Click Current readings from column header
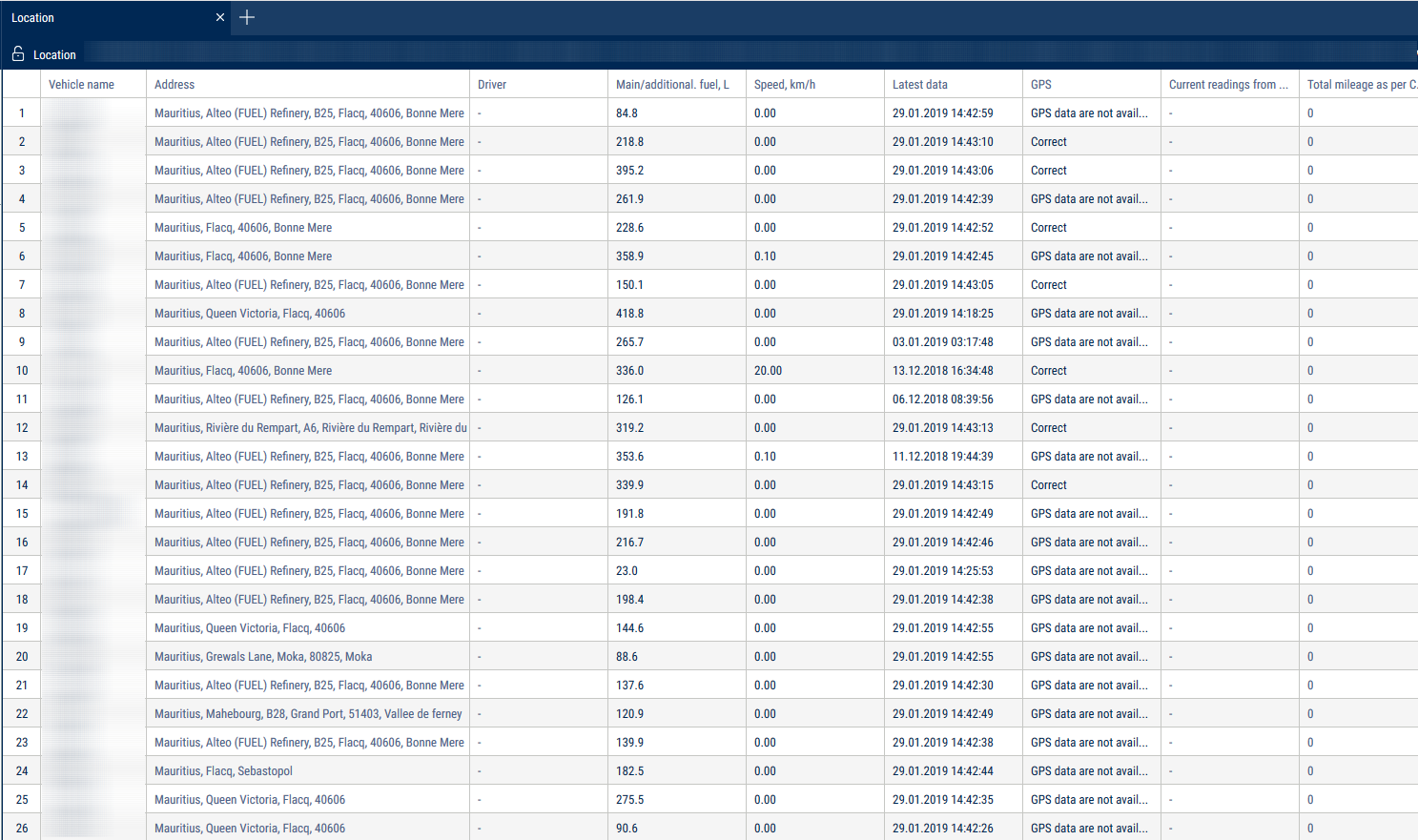This screenshot has width=1418, height=840. click(1228, 85)
